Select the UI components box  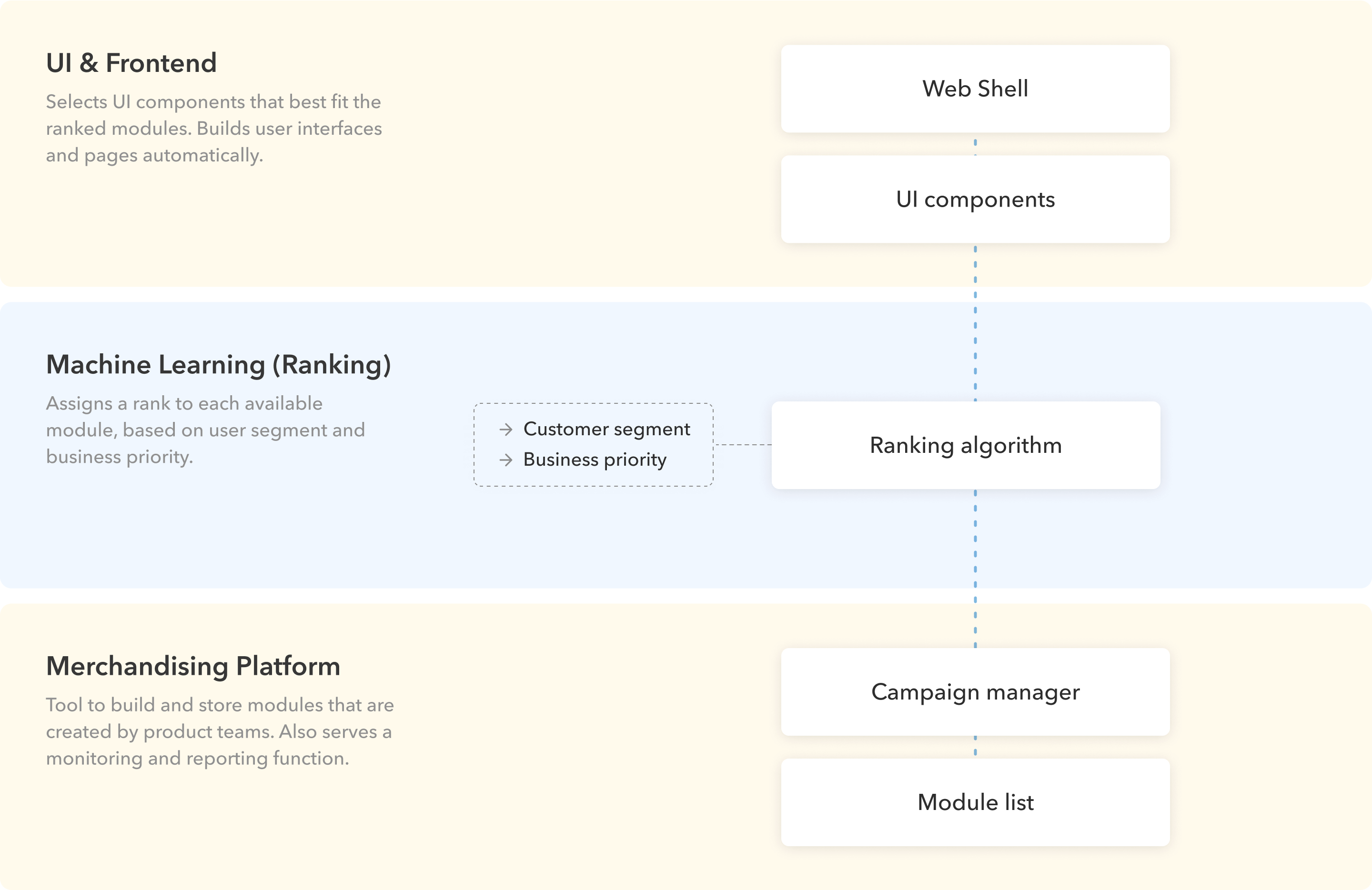tap(975, 200)
